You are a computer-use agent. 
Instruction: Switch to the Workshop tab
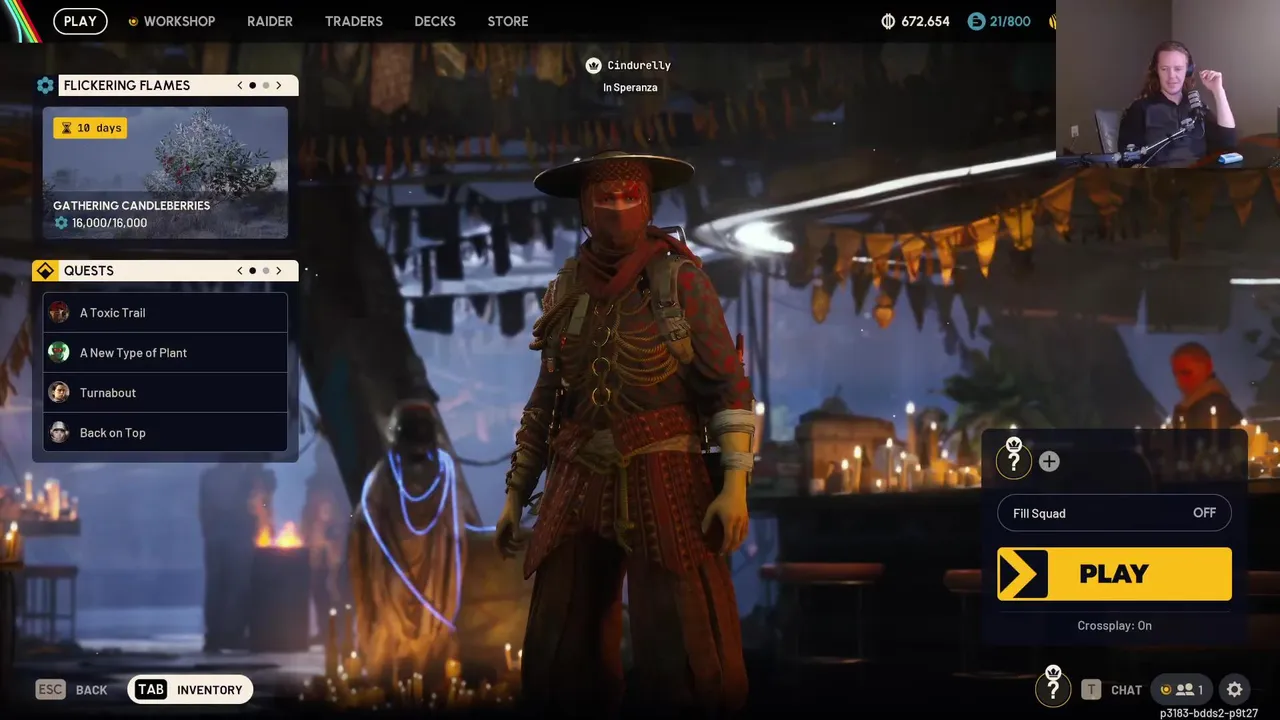pyautogui.click(x=171, y=21)
